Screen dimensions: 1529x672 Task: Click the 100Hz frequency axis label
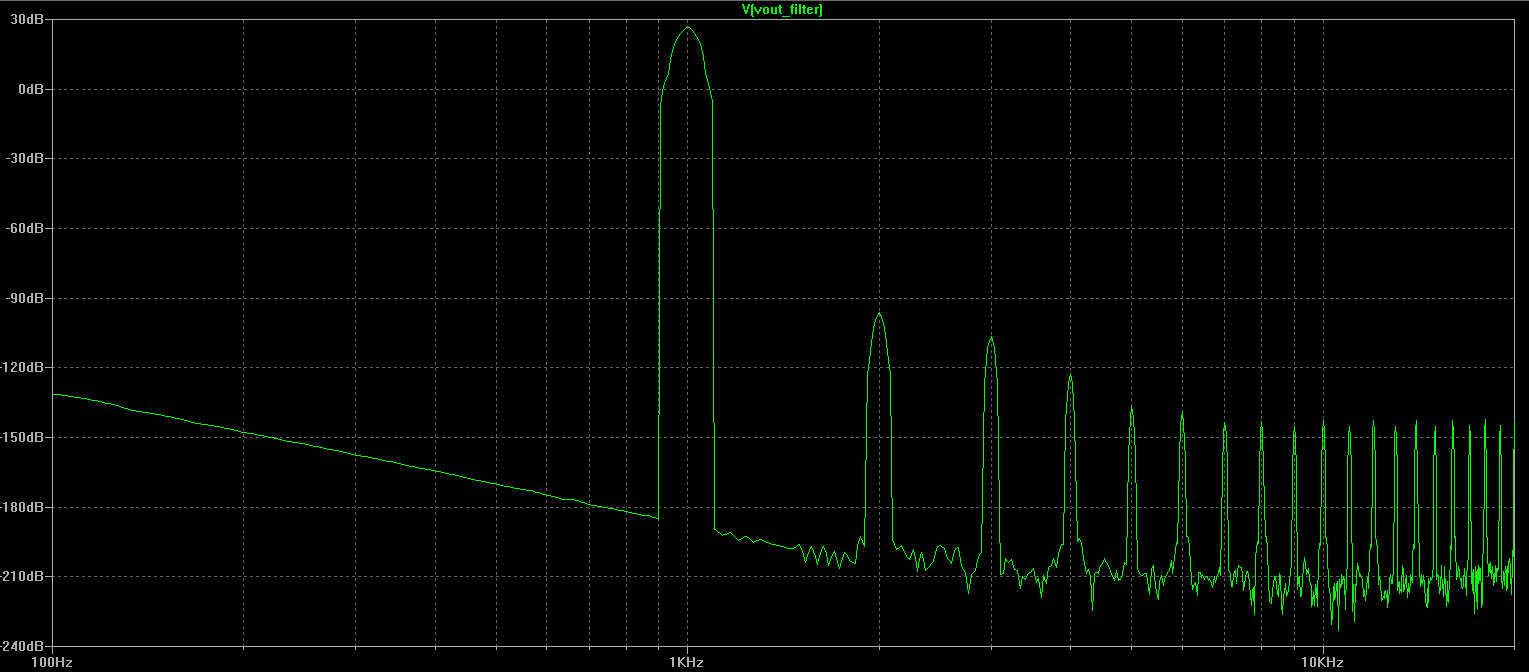52,662
